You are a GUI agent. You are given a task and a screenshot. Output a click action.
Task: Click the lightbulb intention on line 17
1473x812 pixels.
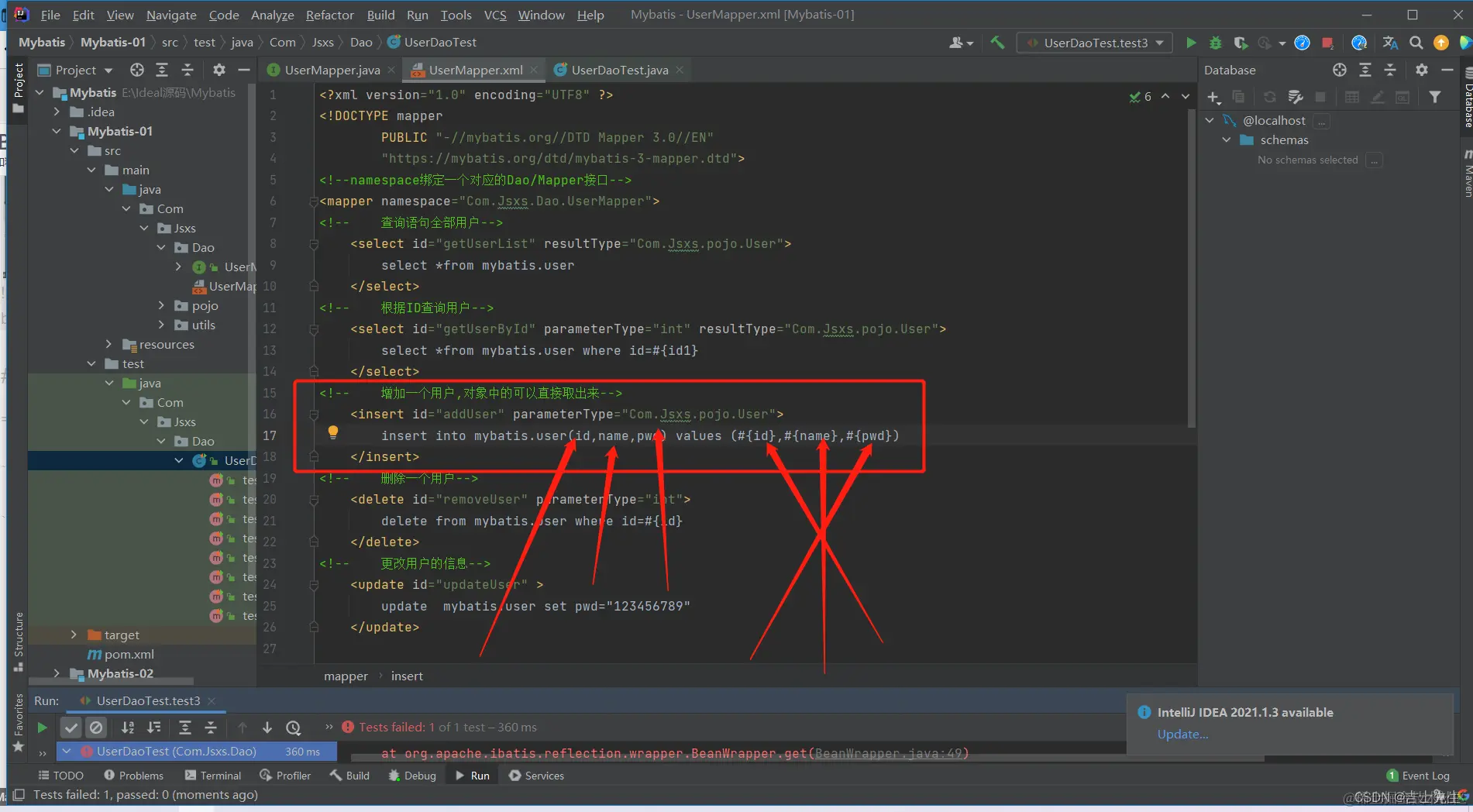tap(333, 432)
